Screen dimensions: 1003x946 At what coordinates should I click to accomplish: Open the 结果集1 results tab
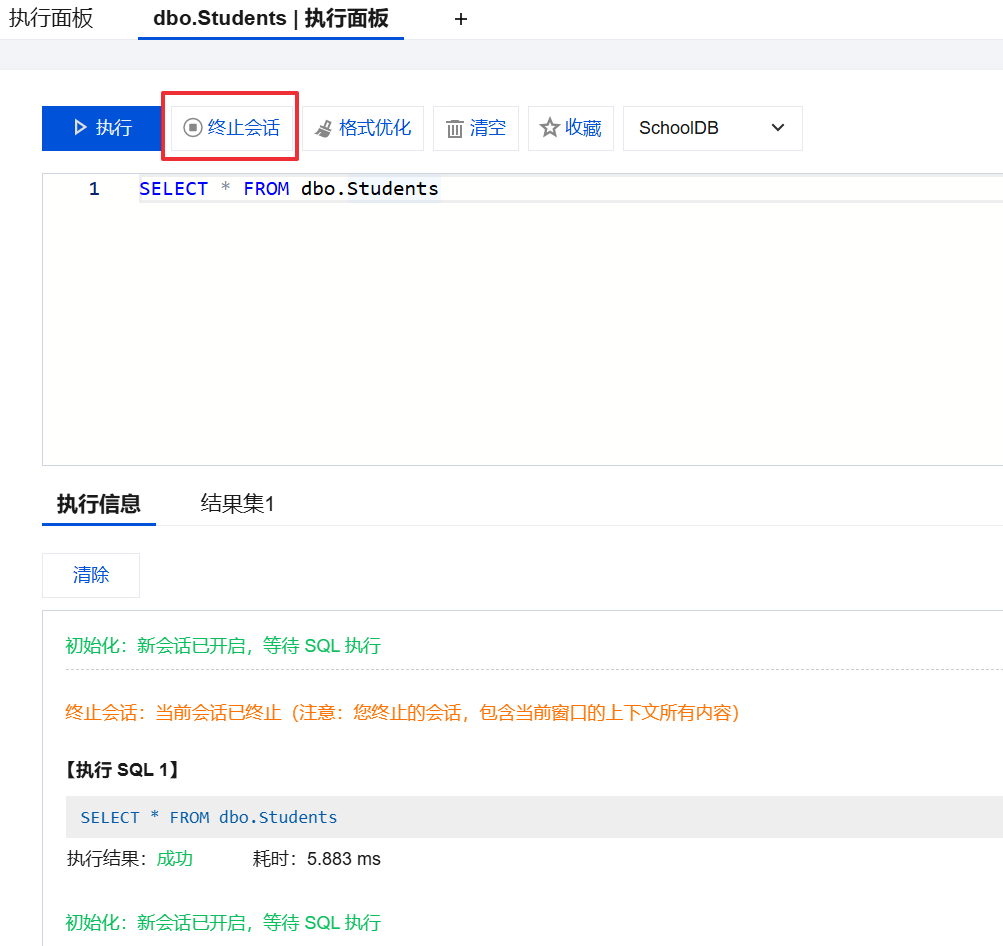[x=237, y=503]
